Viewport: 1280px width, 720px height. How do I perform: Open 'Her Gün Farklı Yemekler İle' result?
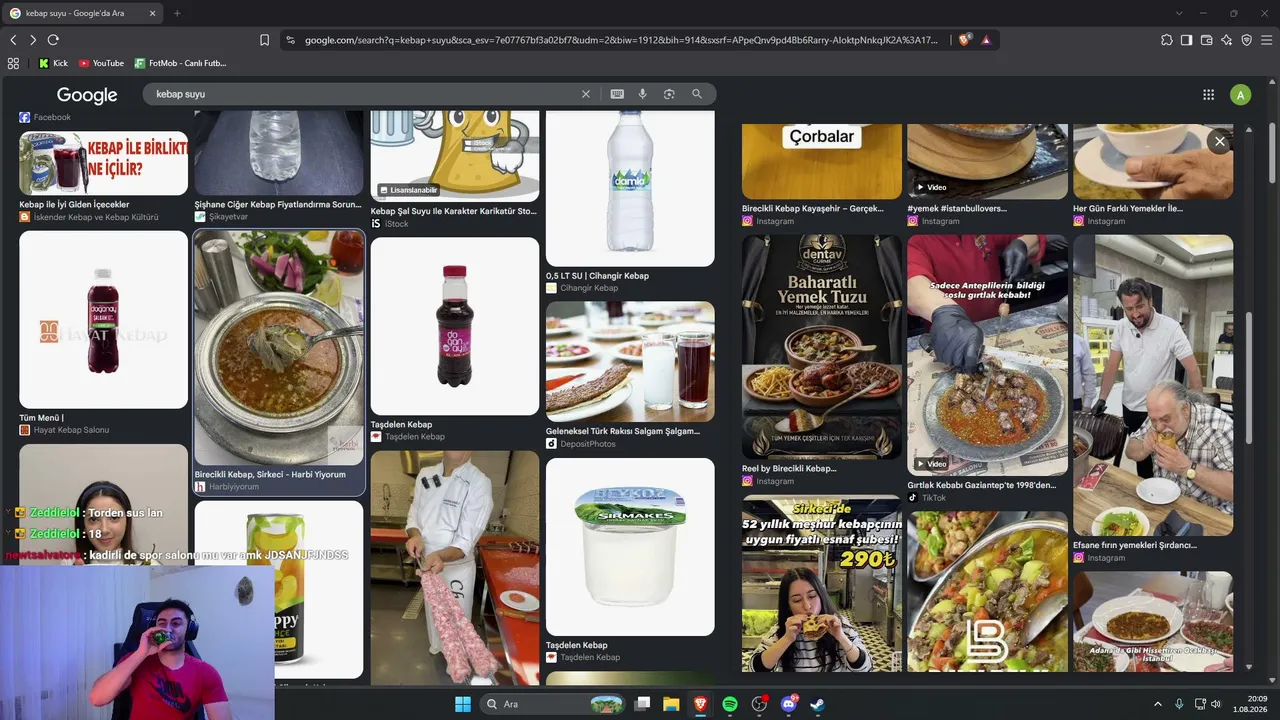[x=1153, y=176]
